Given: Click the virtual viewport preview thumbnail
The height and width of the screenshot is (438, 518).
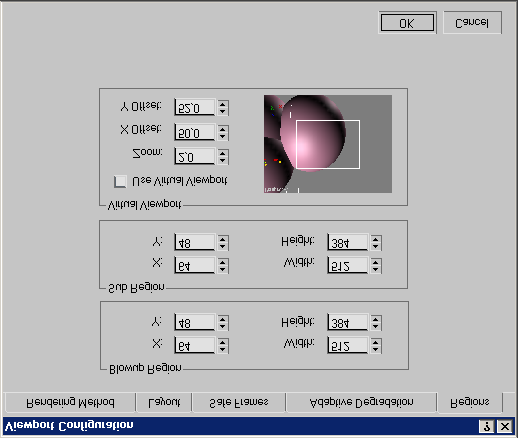Looking at the screenshot, I should pyautogui.click(x=328, y=144).
